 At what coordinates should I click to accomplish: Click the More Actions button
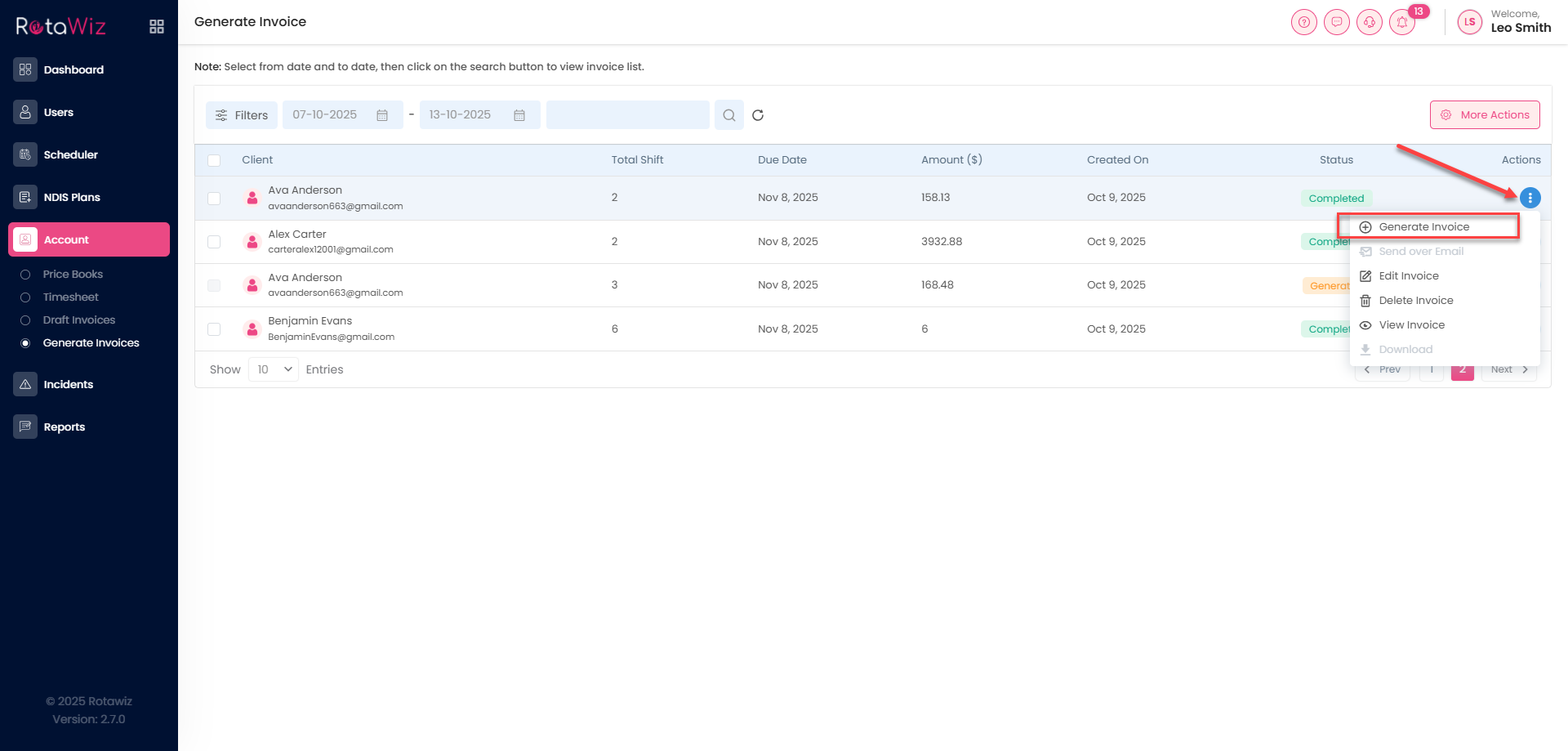1485,115
